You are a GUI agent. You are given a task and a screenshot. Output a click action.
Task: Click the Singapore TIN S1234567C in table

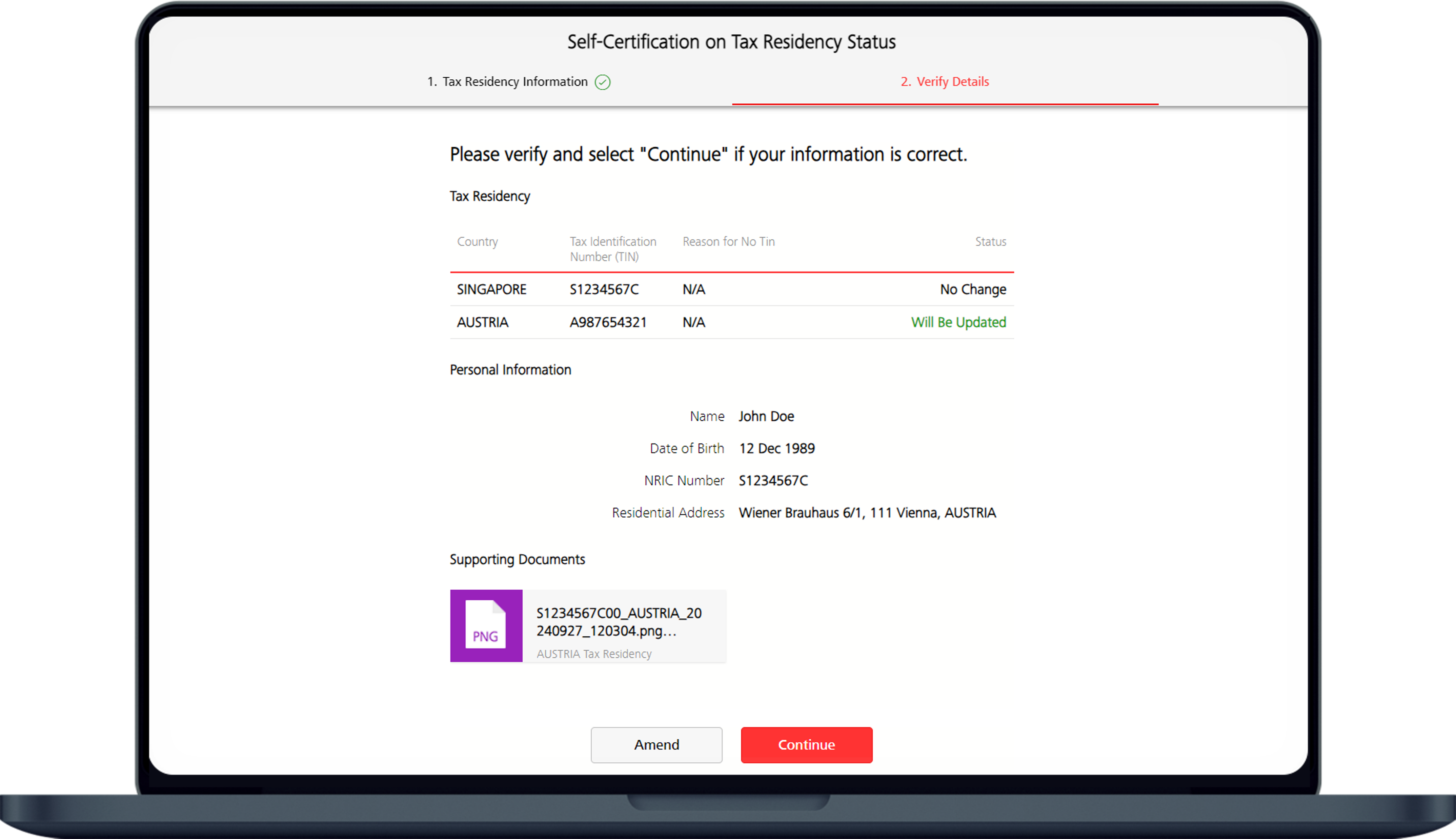(604, 289)
